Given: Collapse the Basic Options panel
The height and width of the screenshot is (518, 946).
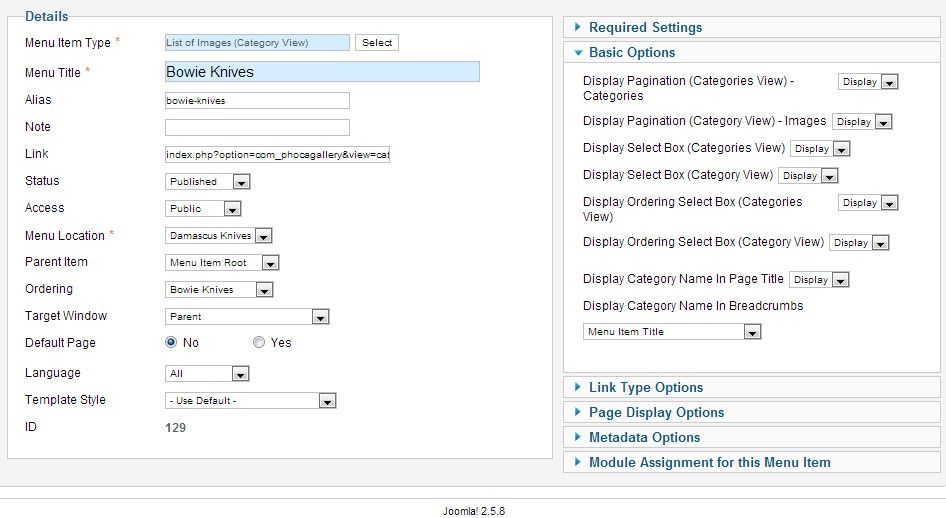Looking at the screenshot, I should (x=631, y=52).
